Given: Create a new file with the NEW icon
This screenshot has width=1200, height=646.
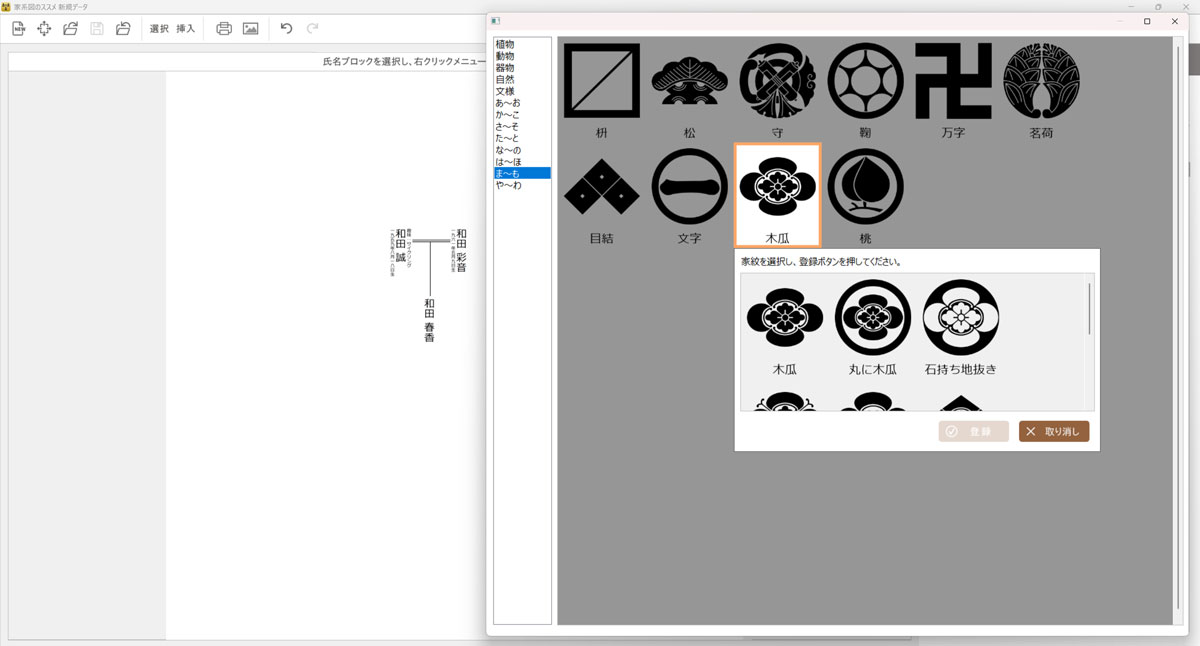Looking at the screenshot, I should coord(18,29).
